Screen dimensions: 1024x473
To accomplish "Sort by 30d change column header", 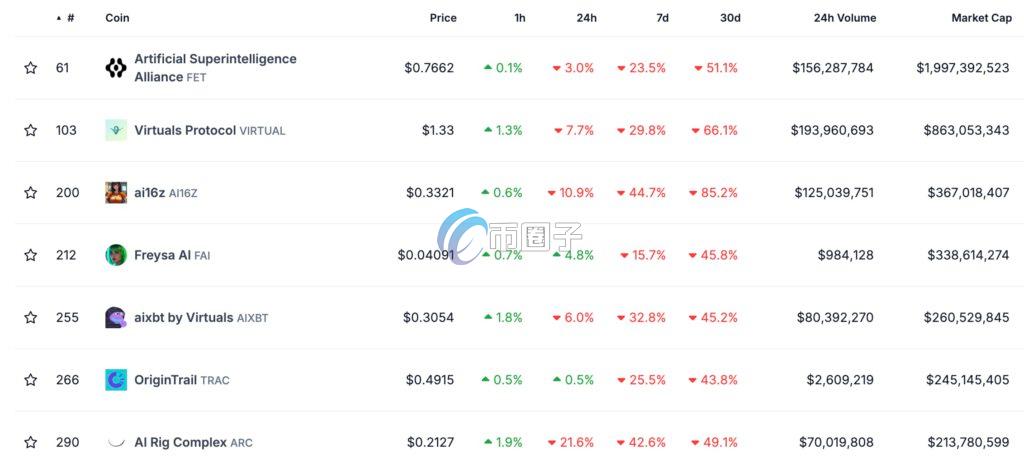I will click(730, 18).
